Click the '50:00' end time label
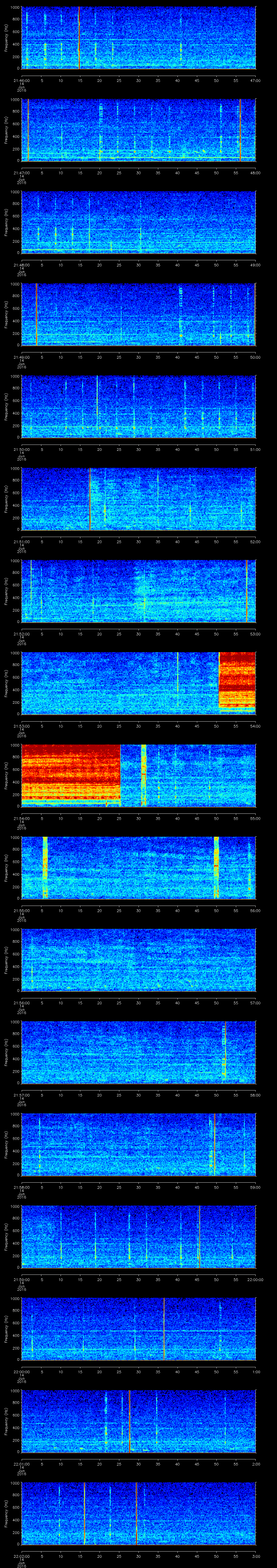 [x=255, y=357]
